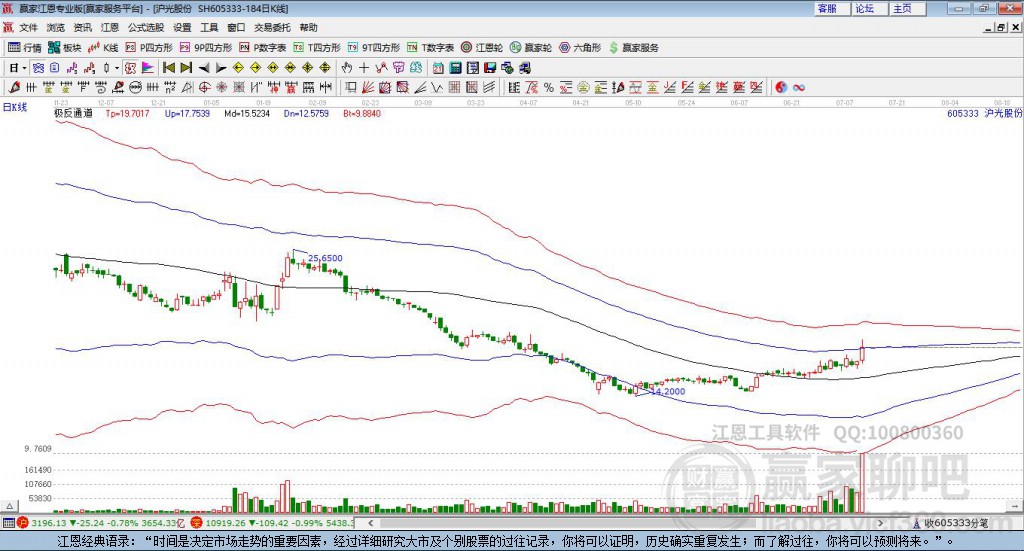Open 赢家服务 with the dollar icon
The image size is (1024, 551).
point(633,48)
